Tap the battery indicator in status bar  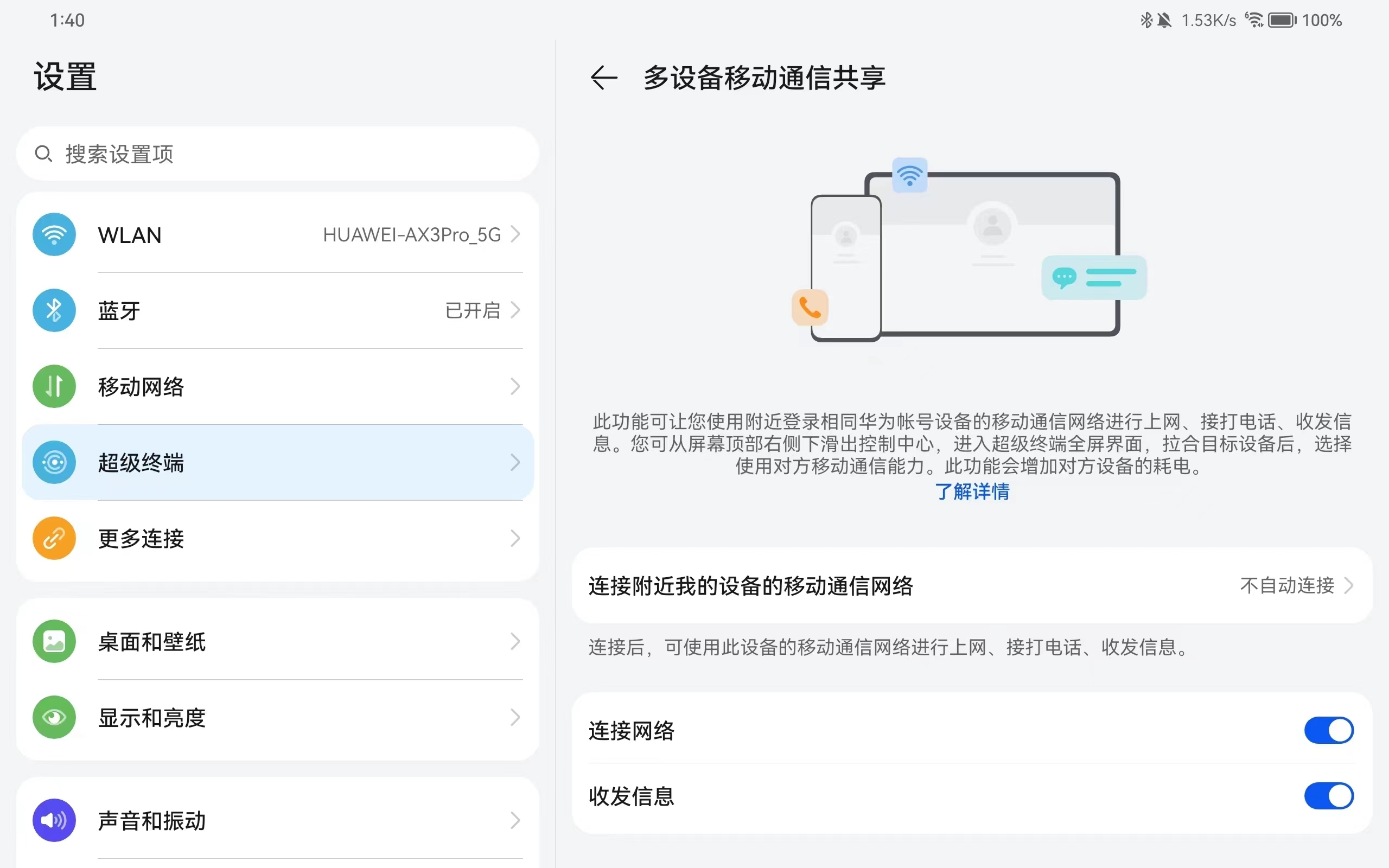click(1282, 21)
